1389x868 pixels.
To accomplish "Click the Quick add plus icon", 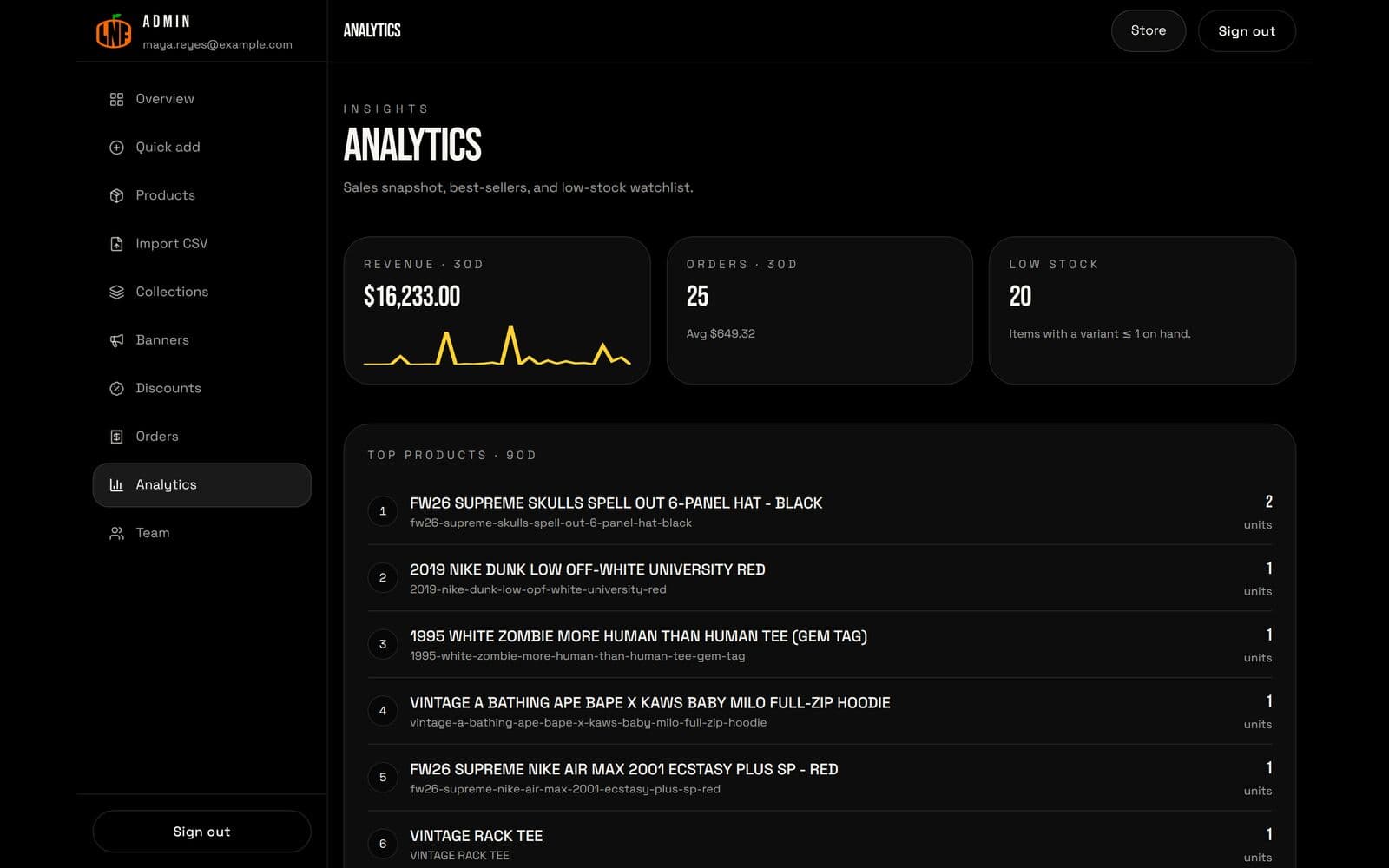I will [116, 148].
